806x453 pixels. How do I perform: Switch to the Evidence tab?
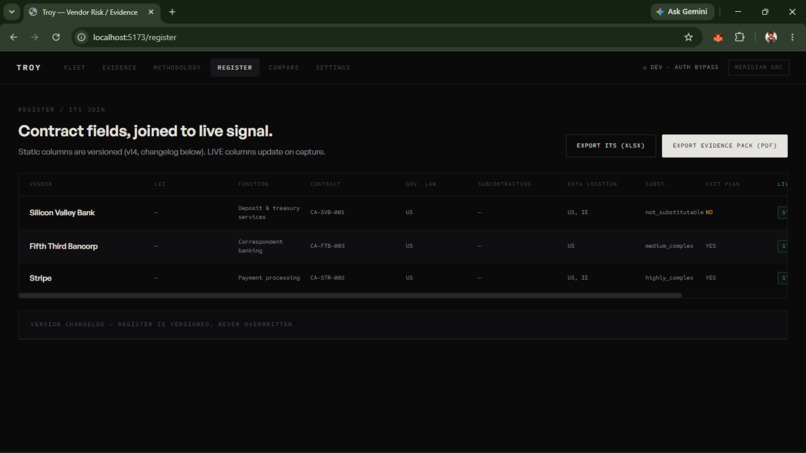119,67
